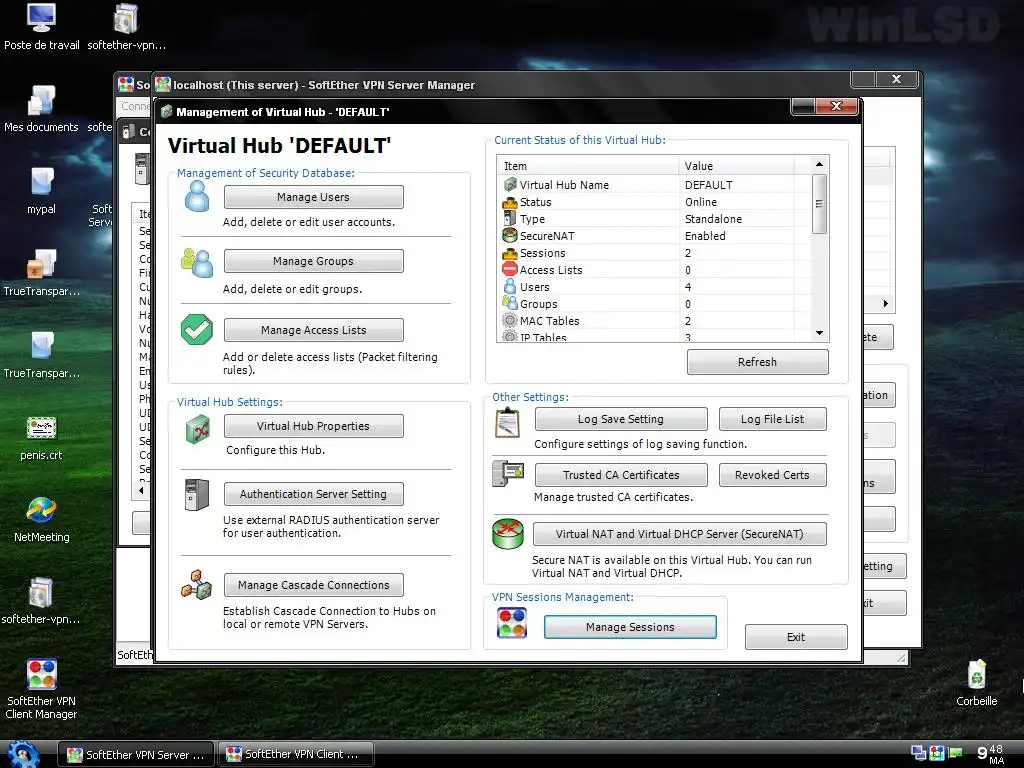
Task: Open Virtual NAT and Virtual DHCP Server
Action: point(680,534)
